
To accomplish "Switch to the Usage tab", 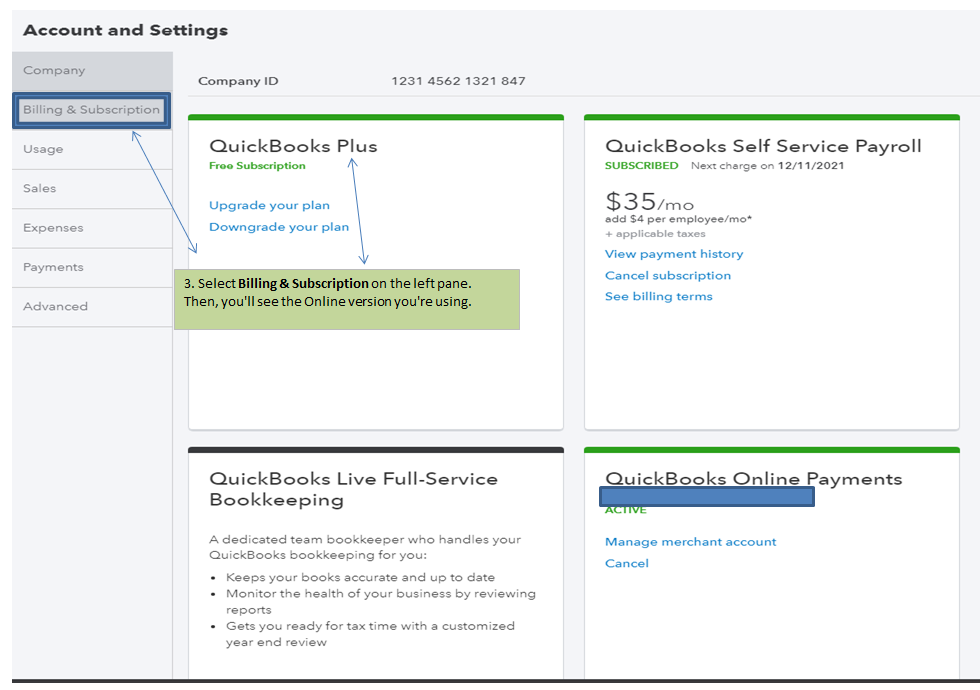I will pyautogui.click(x=43, y=149).
